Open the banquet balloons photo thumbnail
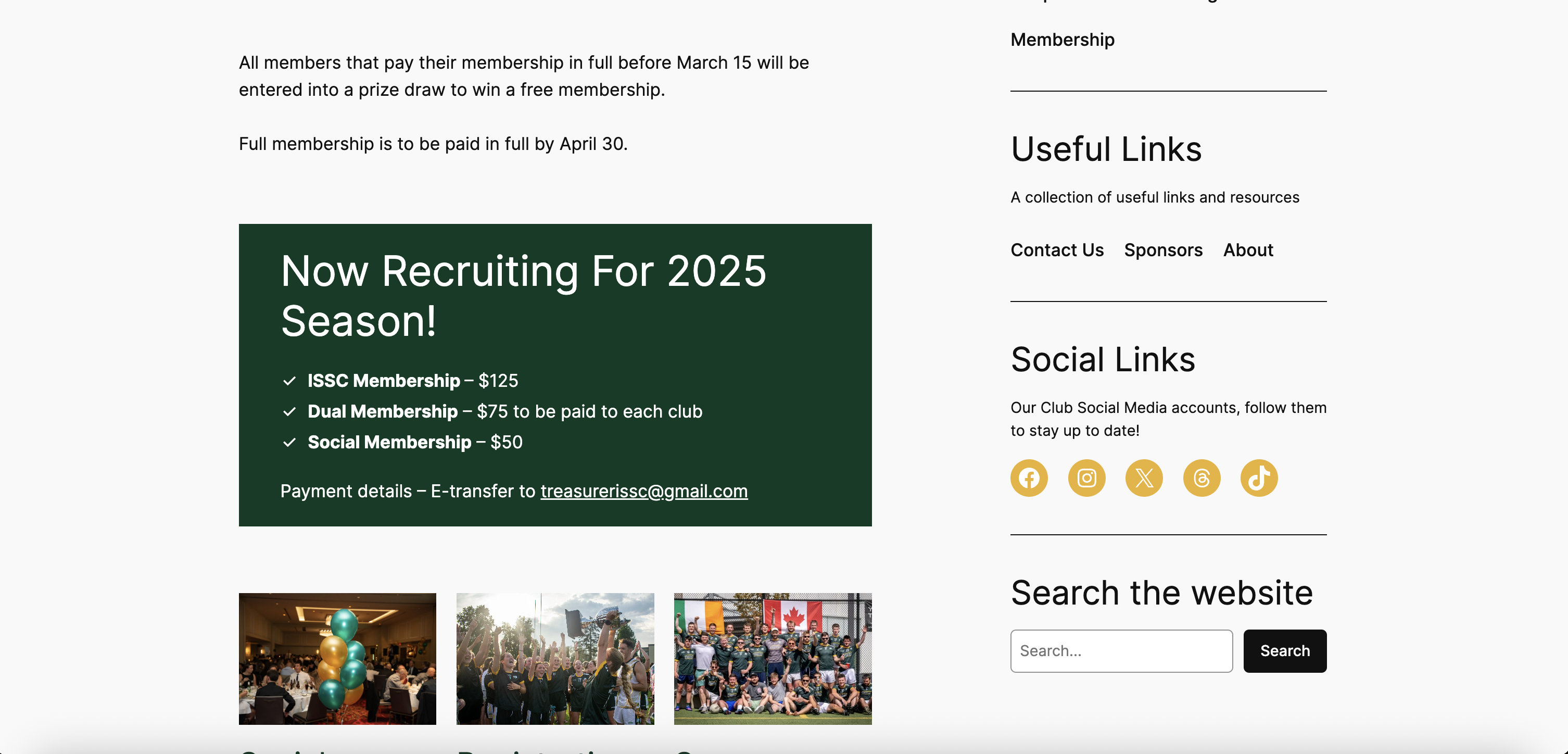1568x754 pixels. pos(337,659)
